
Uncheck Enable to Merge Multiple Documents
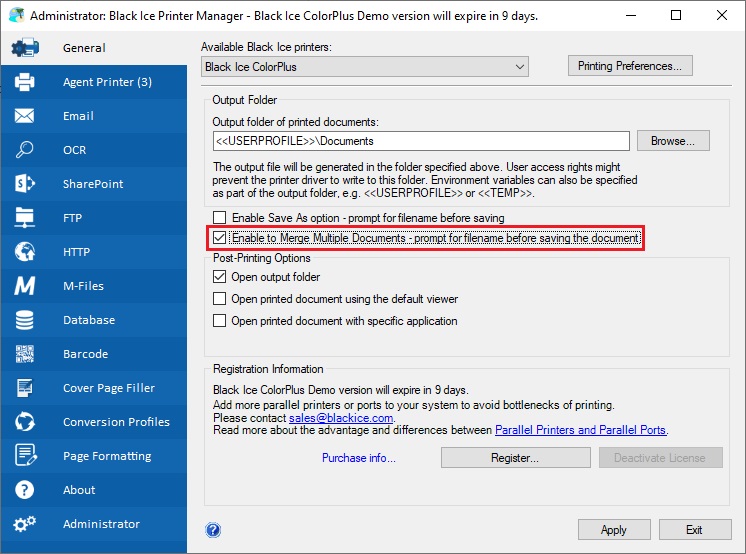tap(219, 237)
